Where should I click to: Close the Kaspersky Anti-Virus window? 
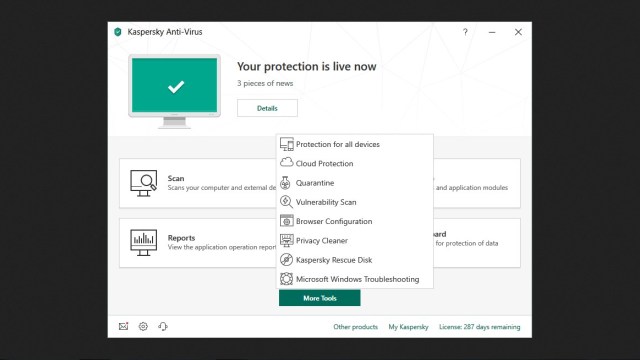(x=518, y=32)
